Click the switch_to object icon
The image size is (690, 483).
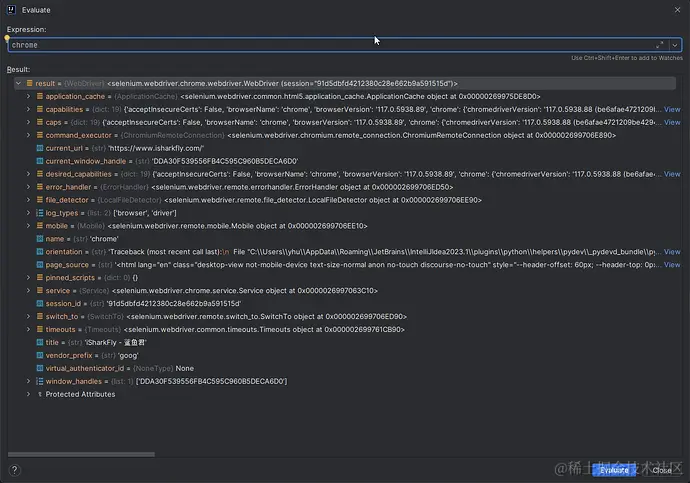40,317
